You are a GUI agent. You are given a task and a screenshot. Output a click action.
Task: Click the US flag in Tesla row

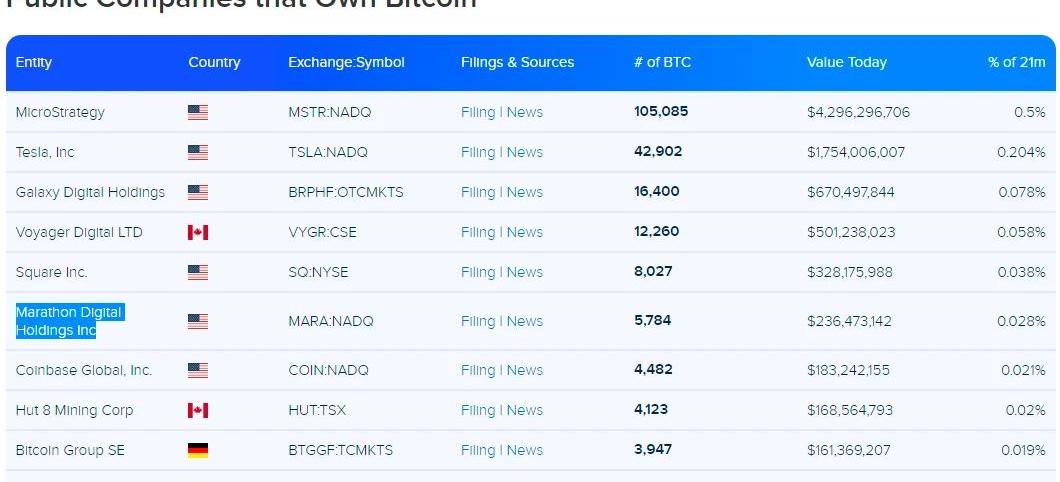[x=198, y=152]
